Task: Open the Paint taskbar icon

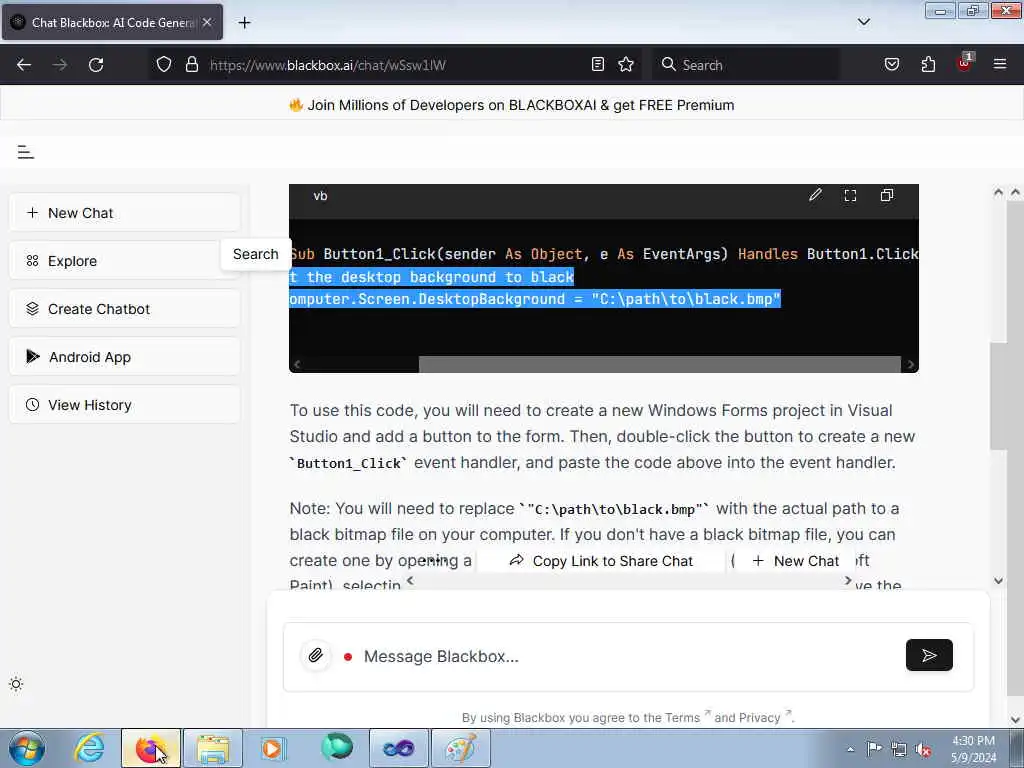Action: 460,748
